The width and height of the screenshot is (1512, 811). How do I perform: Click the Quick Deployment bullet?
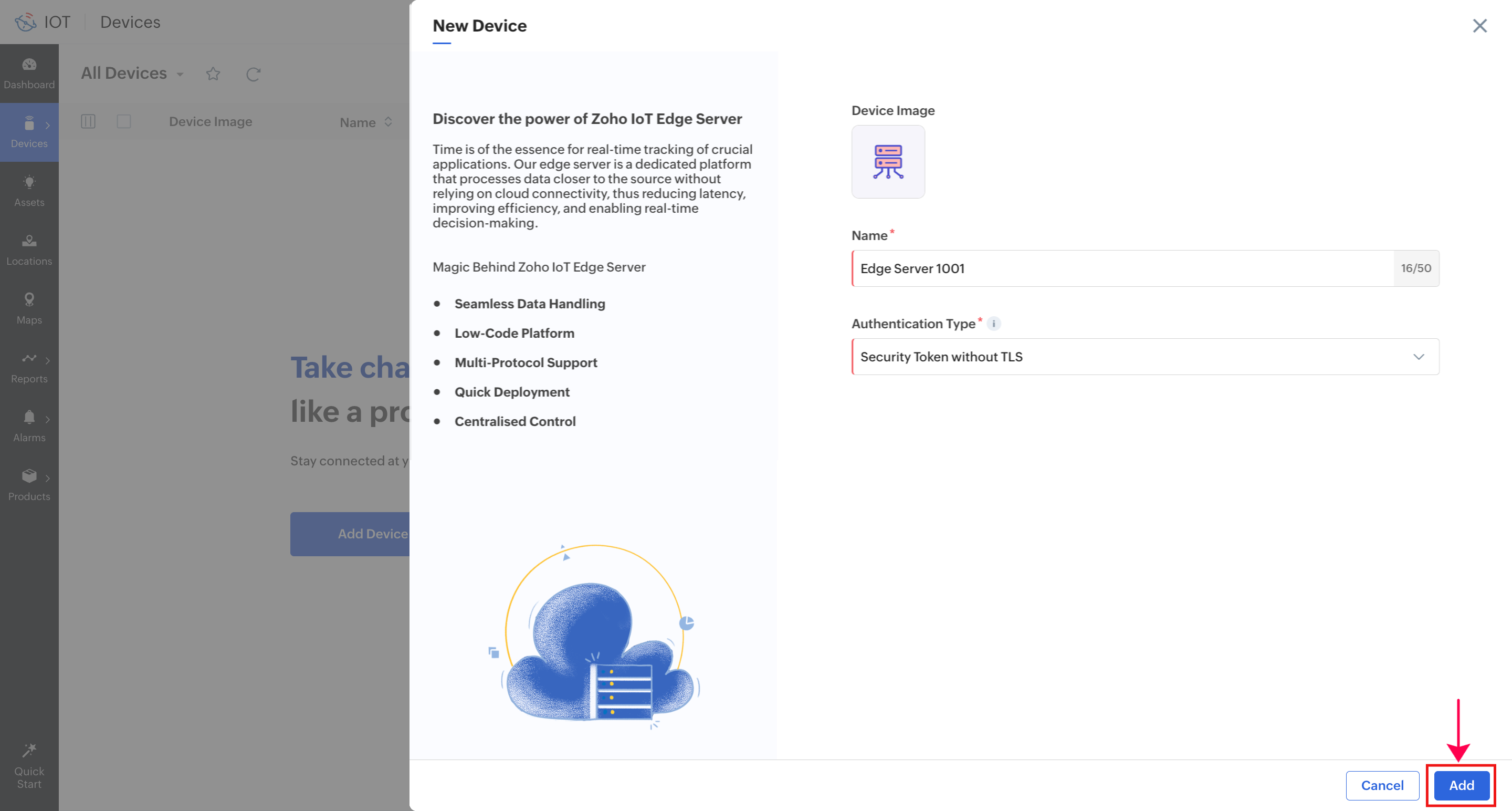[x=512, y=392]
